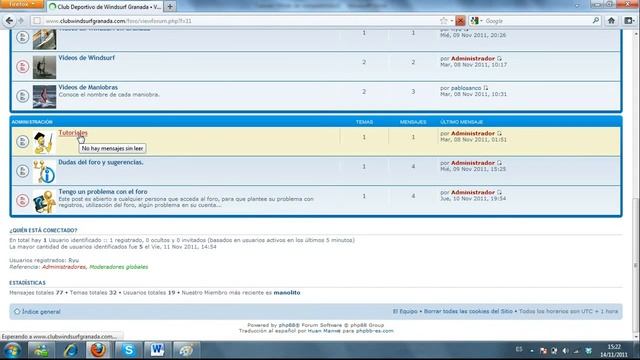Screen dimensions: 640x360
Task: Open Administrador profile in Videos de Windsurf row
Action: (x=473, y=59)
